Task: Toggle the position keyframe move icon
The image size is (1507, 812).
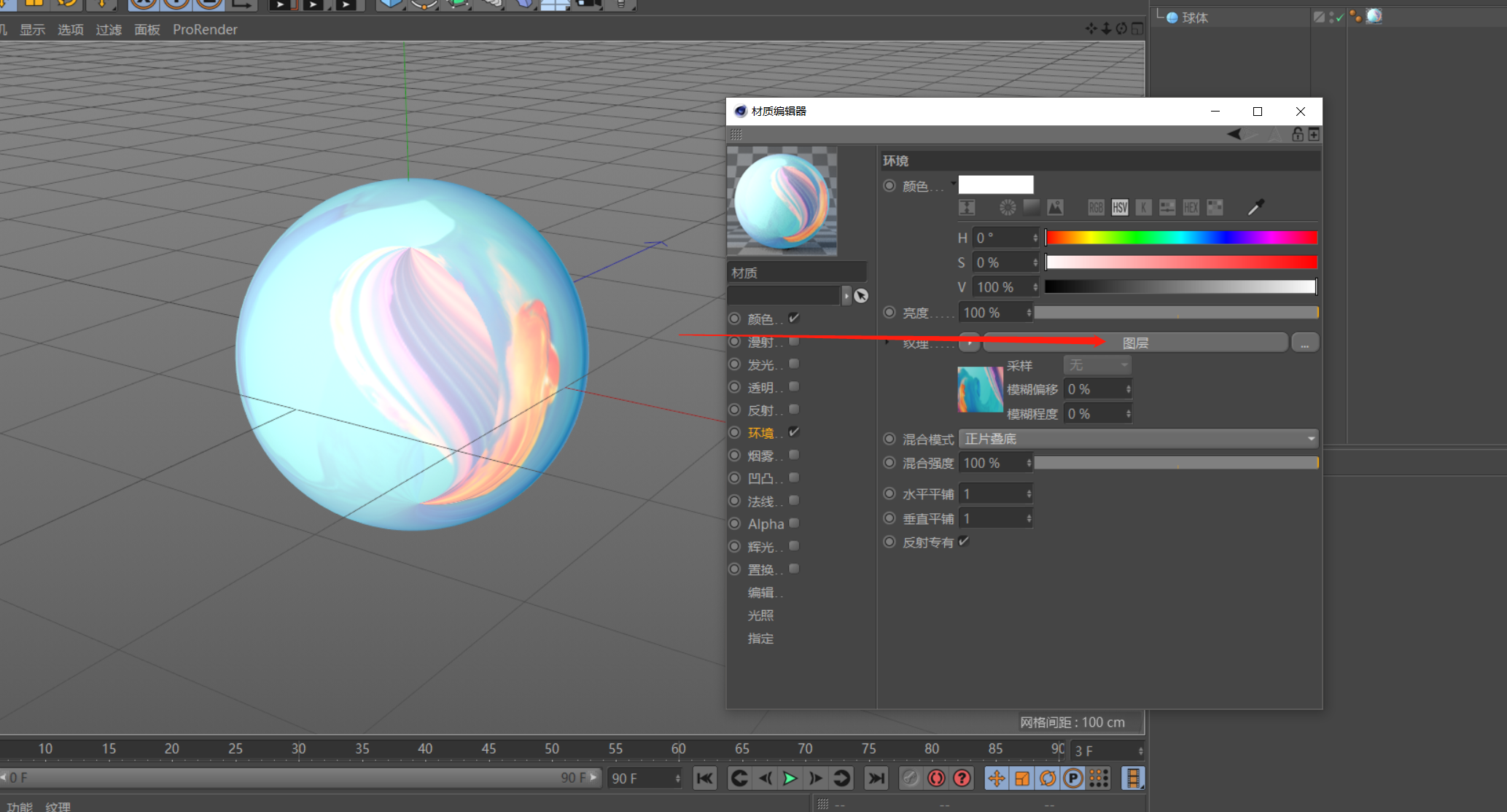Action: tap(996, 778)
